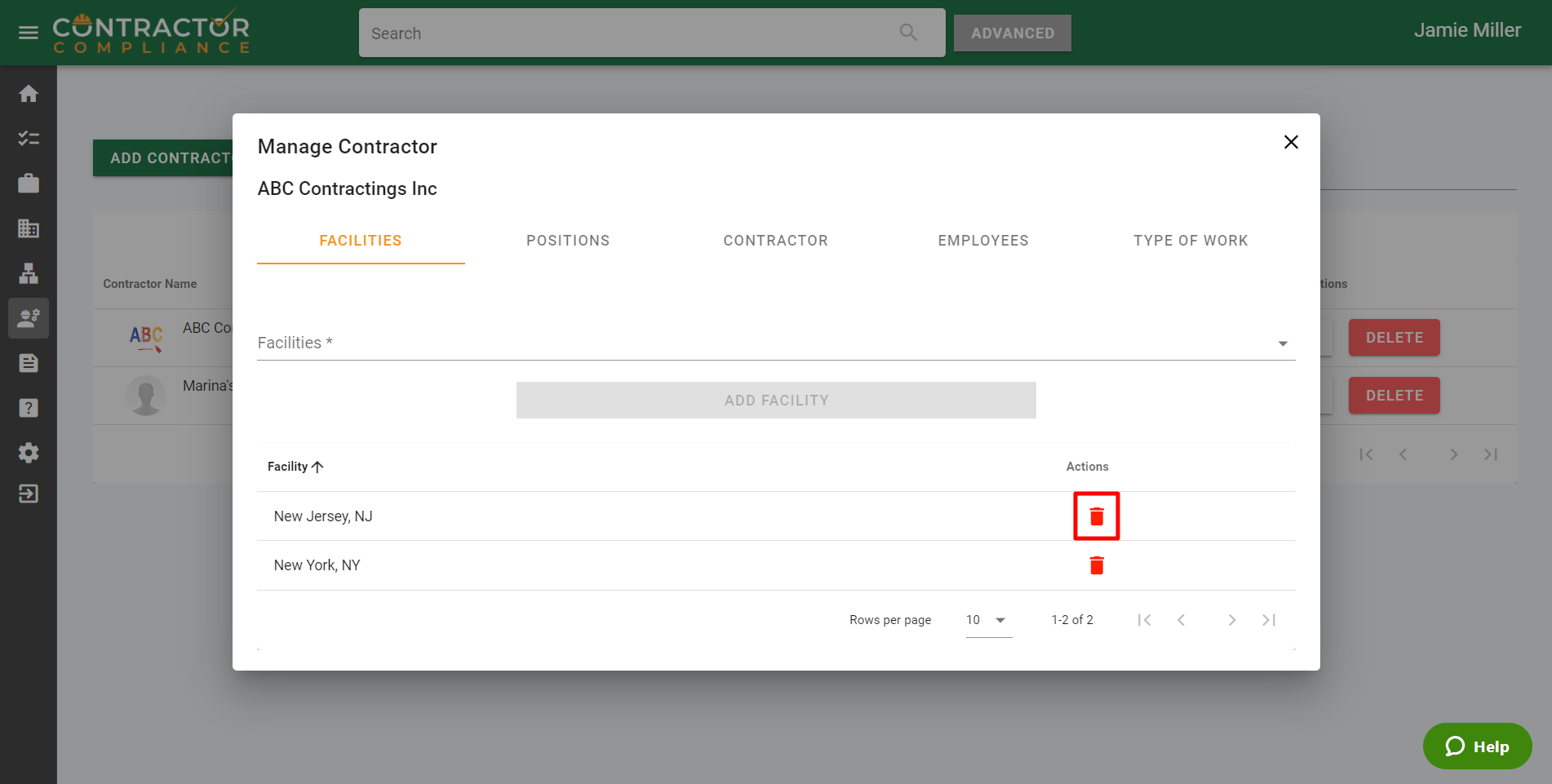The image size is (1552, 784).
Task: Switch to the Employees tab
Action: tap(982, 241)
